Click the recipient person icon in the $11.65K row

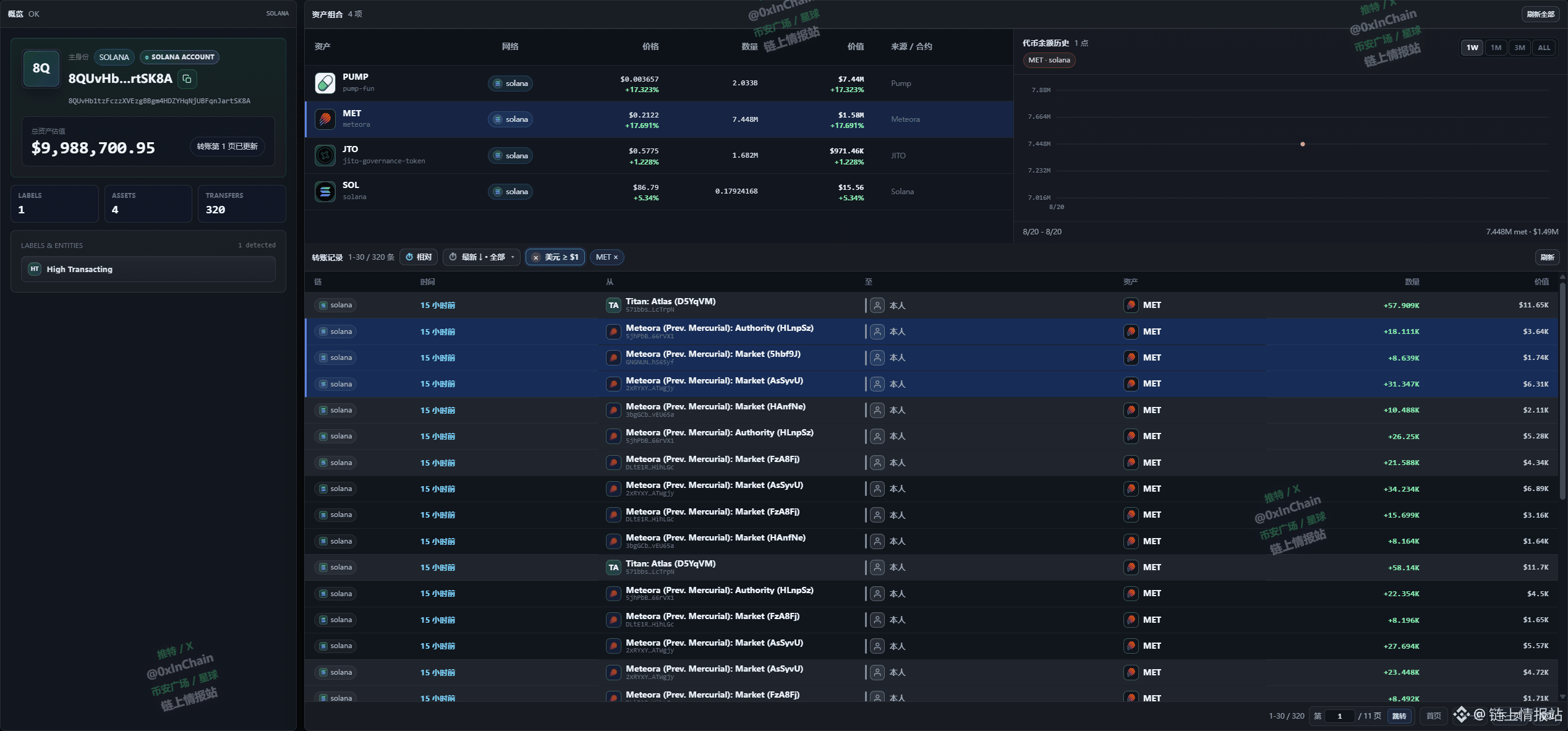pos(877,305)
